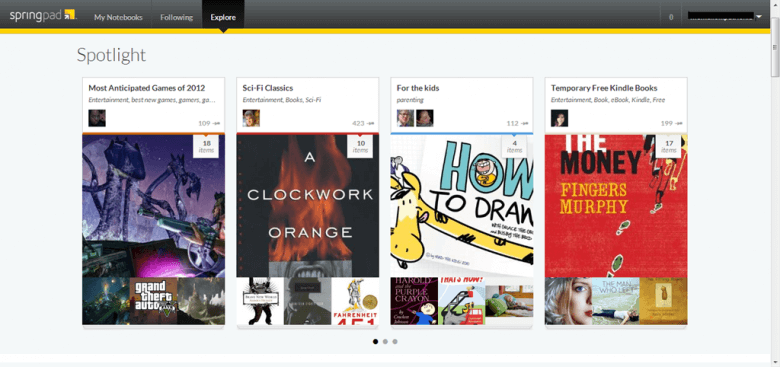Switch to the Following tab
This screenshot has width=780, height=367.
click(177, 17)
